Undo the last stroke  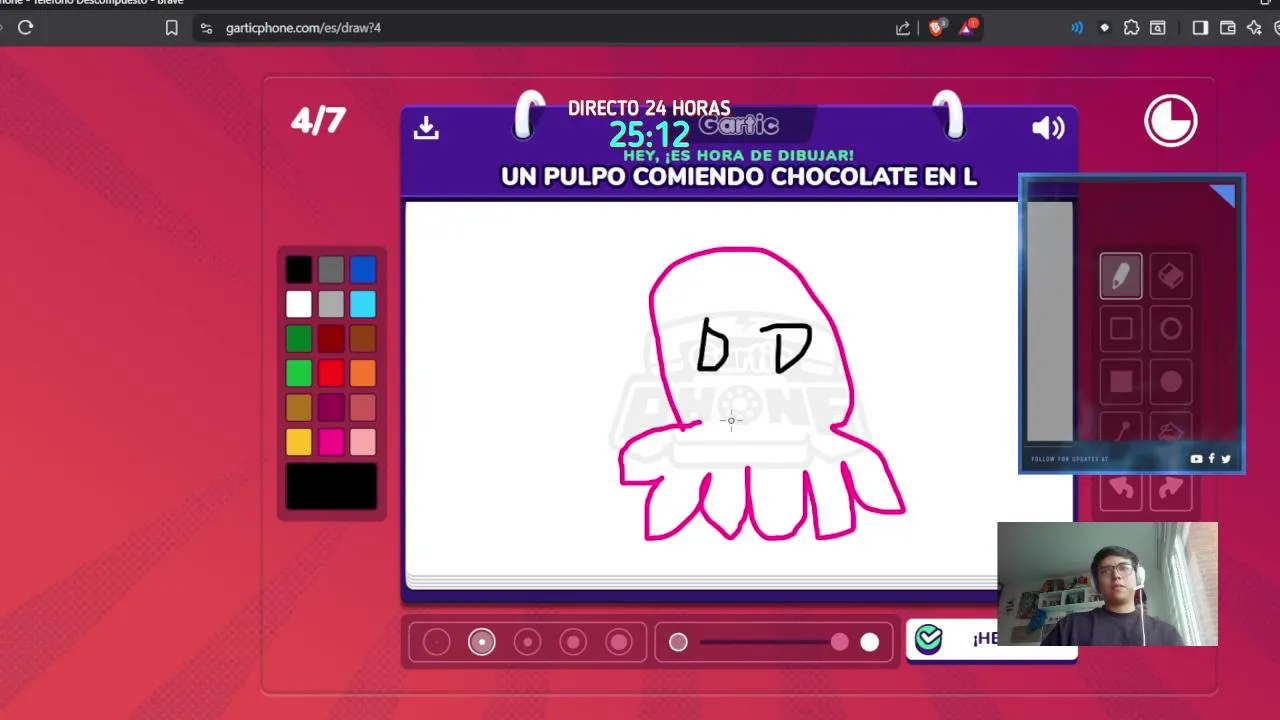click(x=1120, y=488)
